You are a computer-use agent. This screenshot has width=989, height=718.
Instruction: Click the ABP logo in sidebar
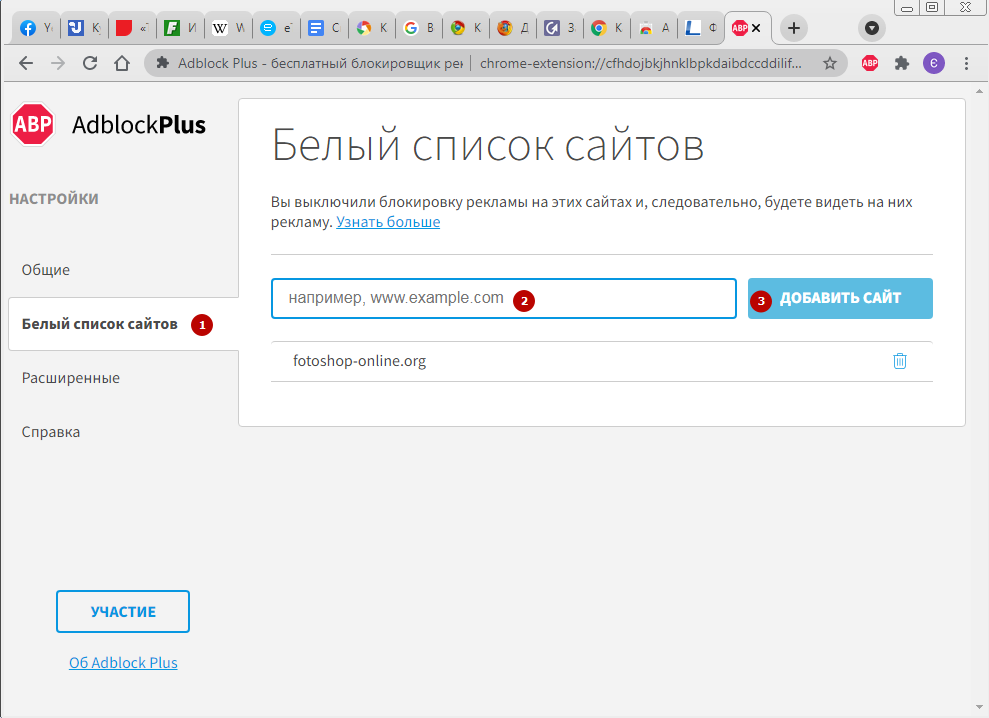[33, 124]
